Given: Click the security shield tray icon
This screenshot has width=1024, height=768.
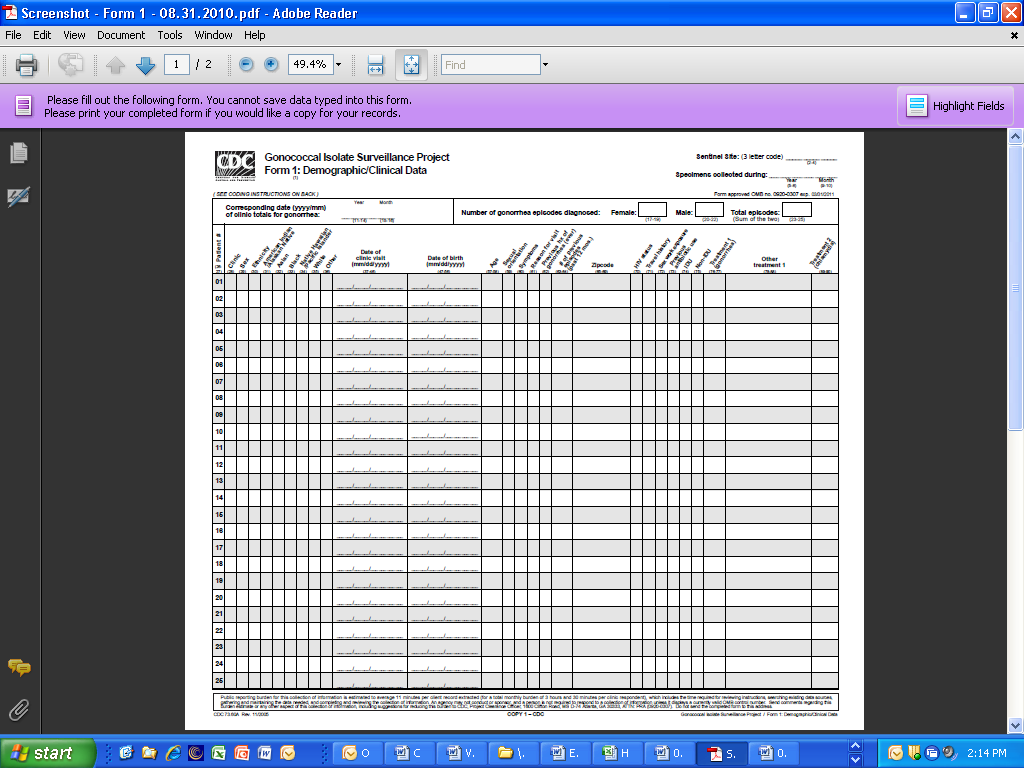Looking at the screenshot, I should 914,753.
